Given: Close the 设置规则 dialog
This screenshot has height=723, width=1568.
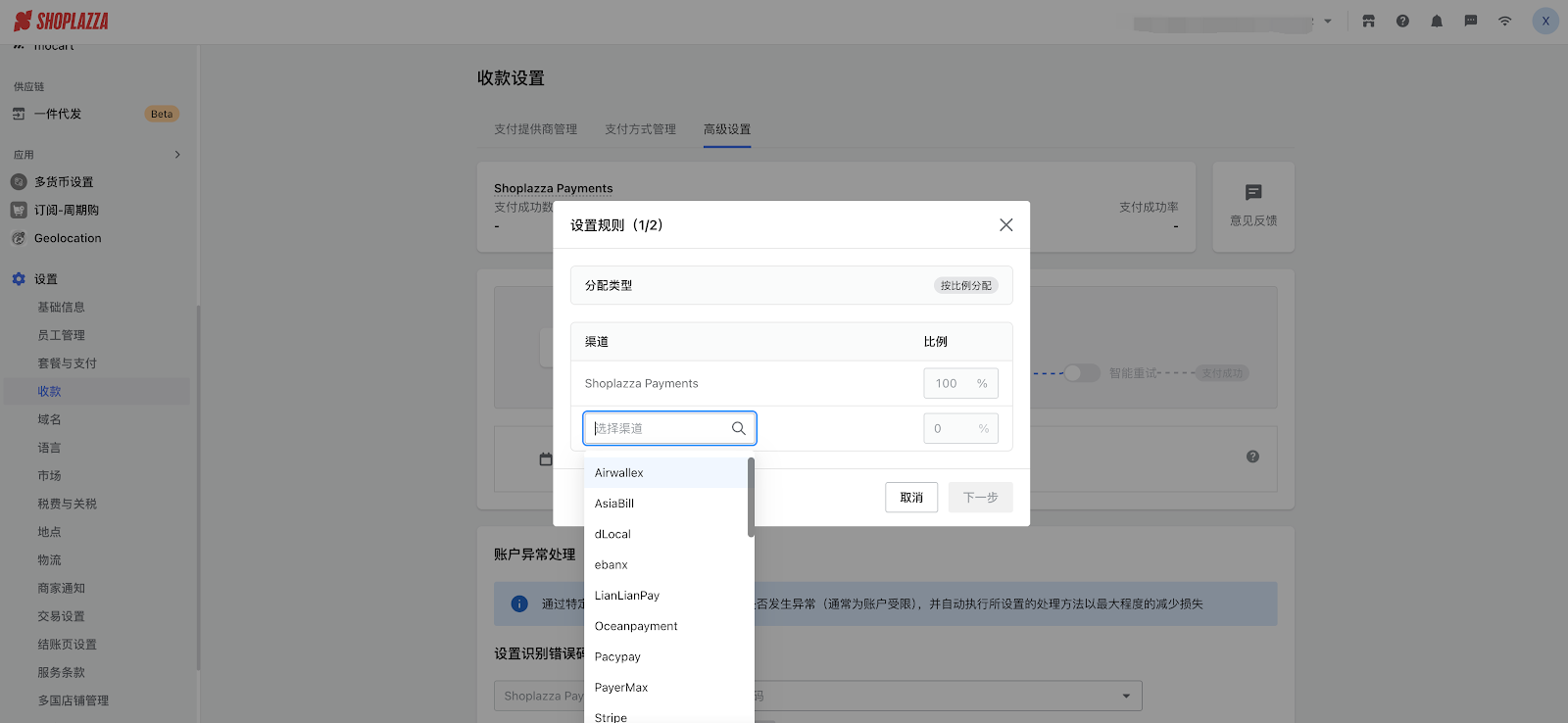Looking at the screenshot, I should 1005,224.
